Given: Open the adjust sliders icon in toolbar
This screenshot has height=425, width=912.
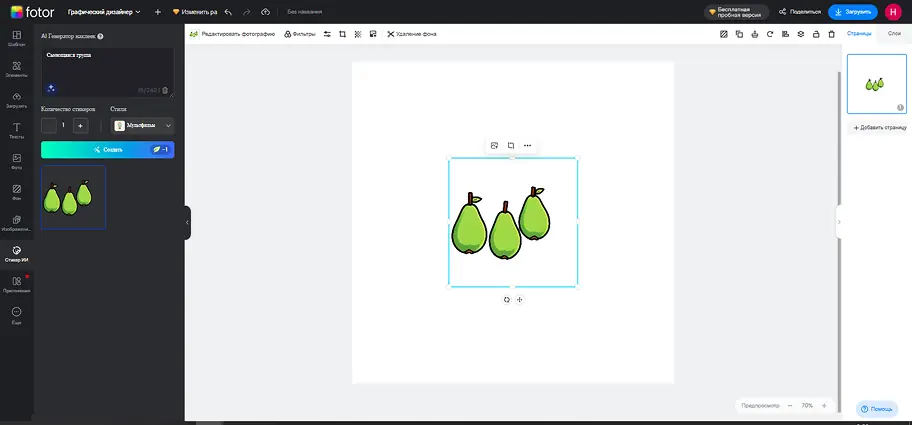Looking at the screenshot, I should pyautogui.click(x=327, y=34).
